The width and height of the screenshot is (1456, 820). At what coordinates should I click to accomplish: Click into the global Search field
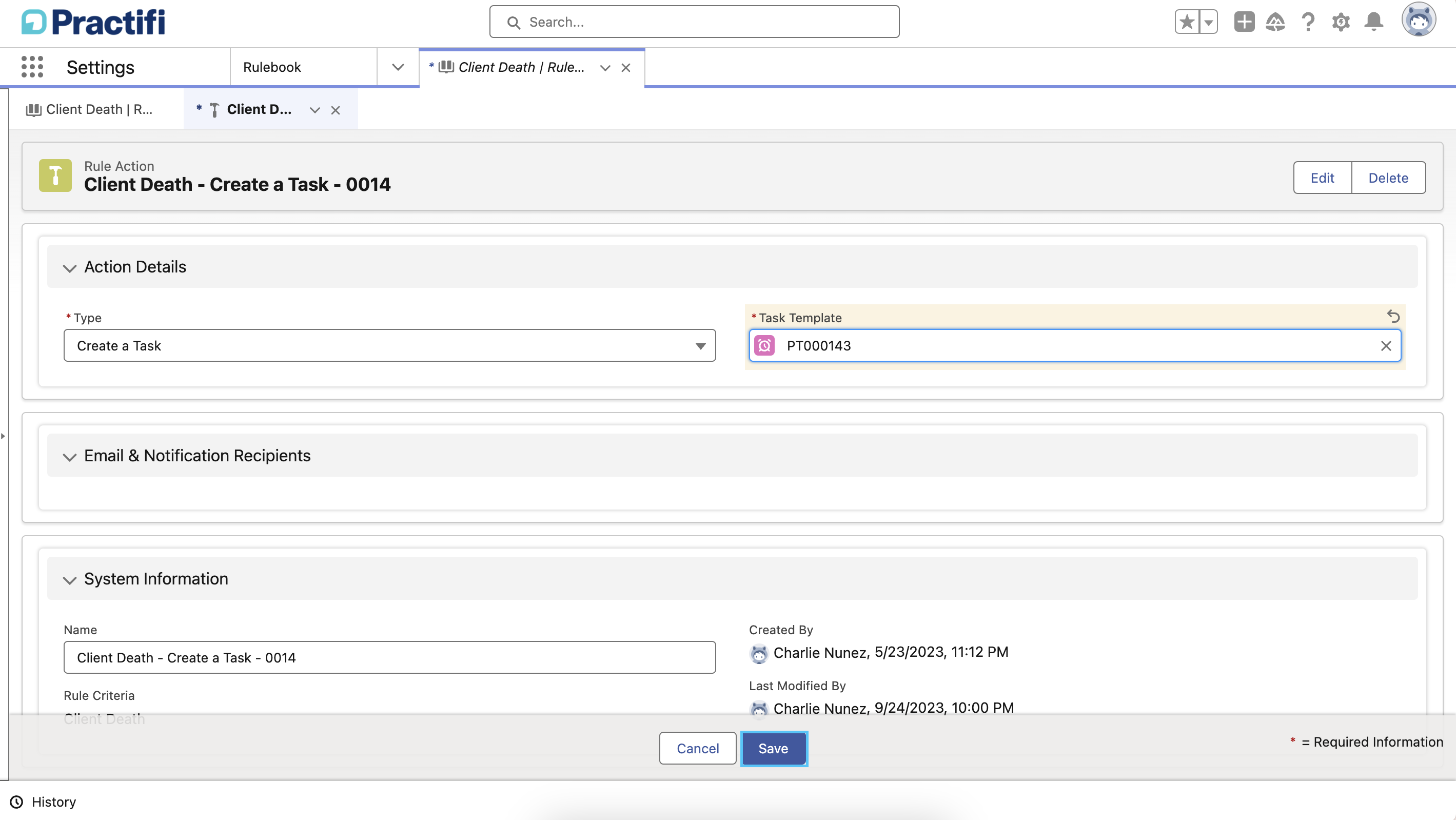[x=694, y=22]
